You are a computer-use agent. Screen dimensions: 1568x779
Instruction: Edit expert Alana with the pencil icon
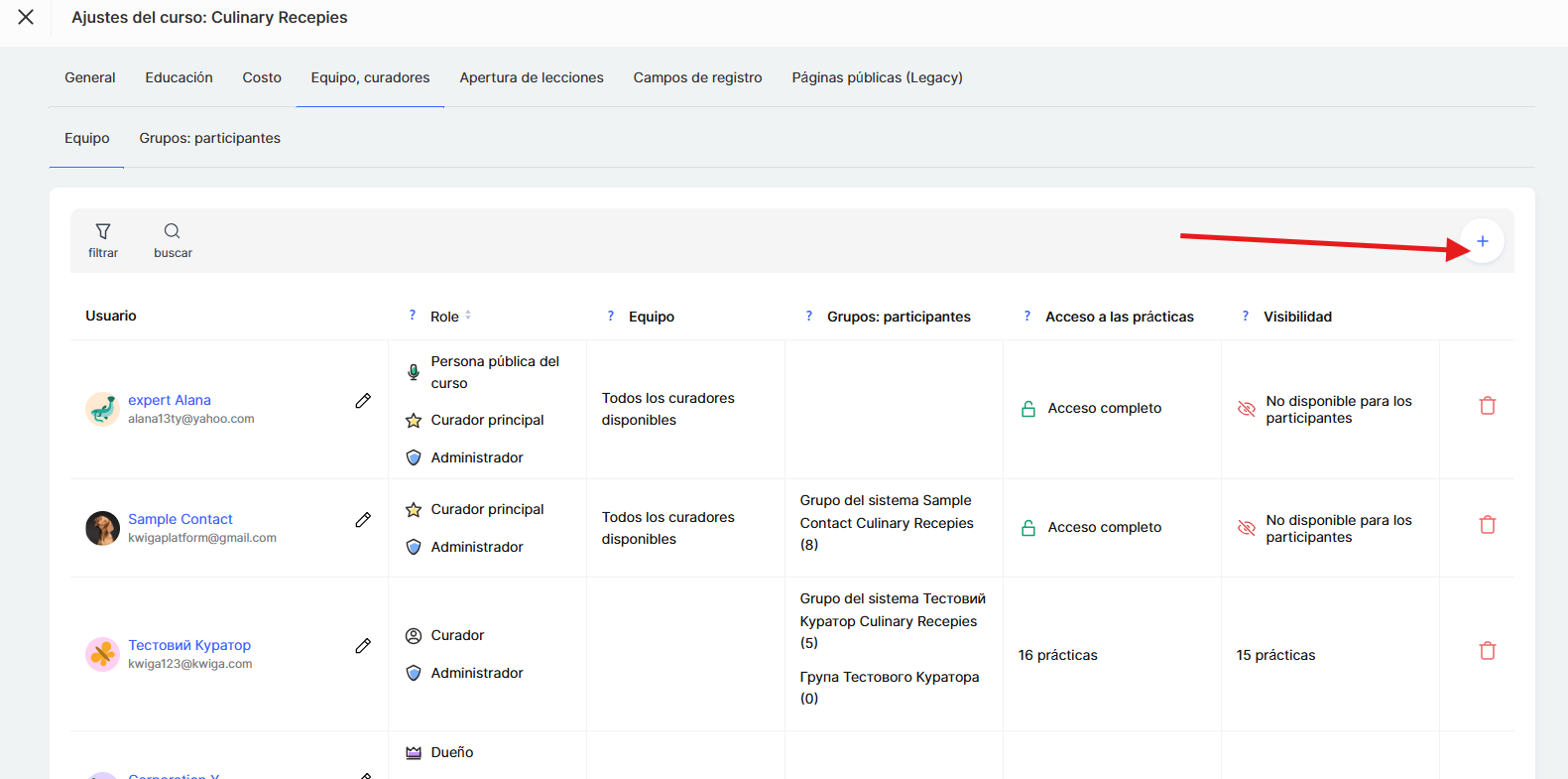tap(363, 401)
